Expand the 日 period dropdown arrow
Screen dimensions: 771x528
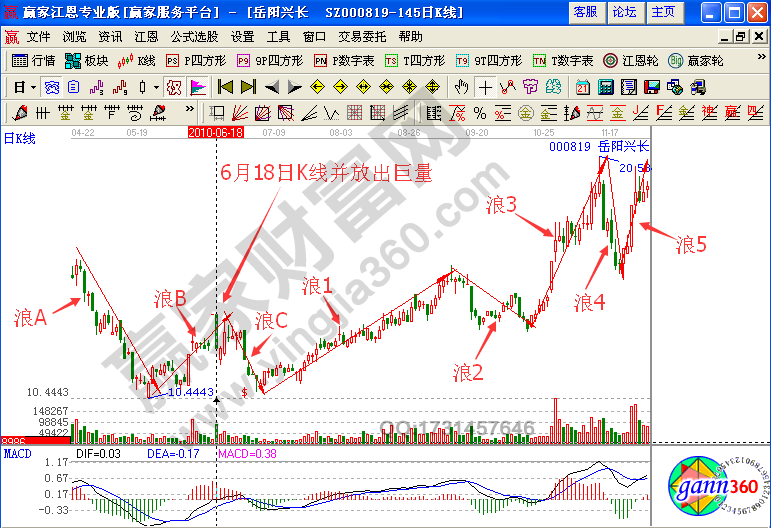33,86
